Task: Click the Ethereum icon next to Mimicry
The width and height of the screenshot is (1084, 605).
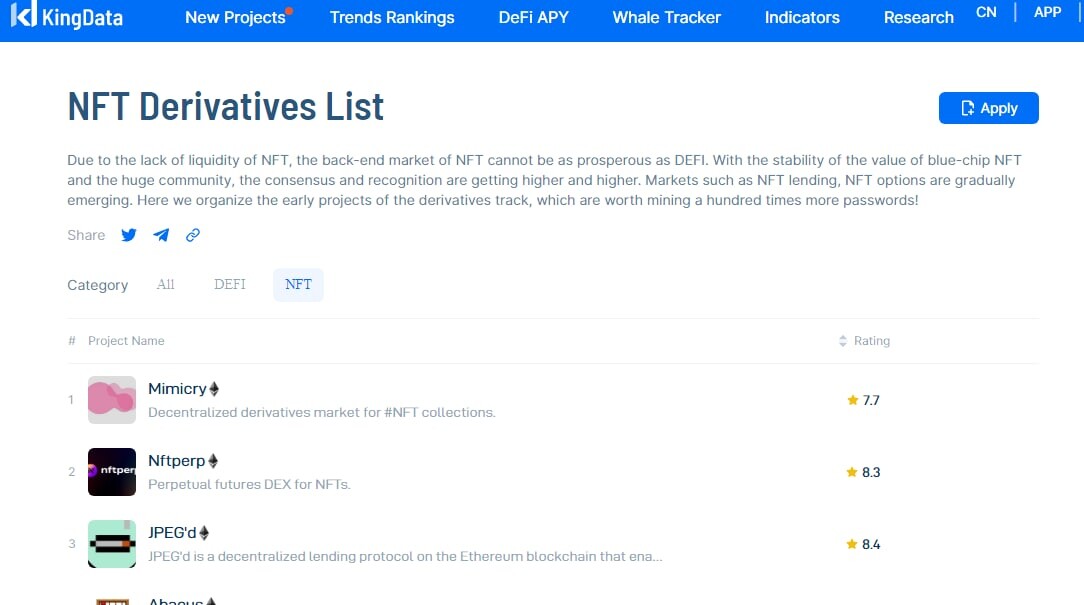Action: (214, 389)
